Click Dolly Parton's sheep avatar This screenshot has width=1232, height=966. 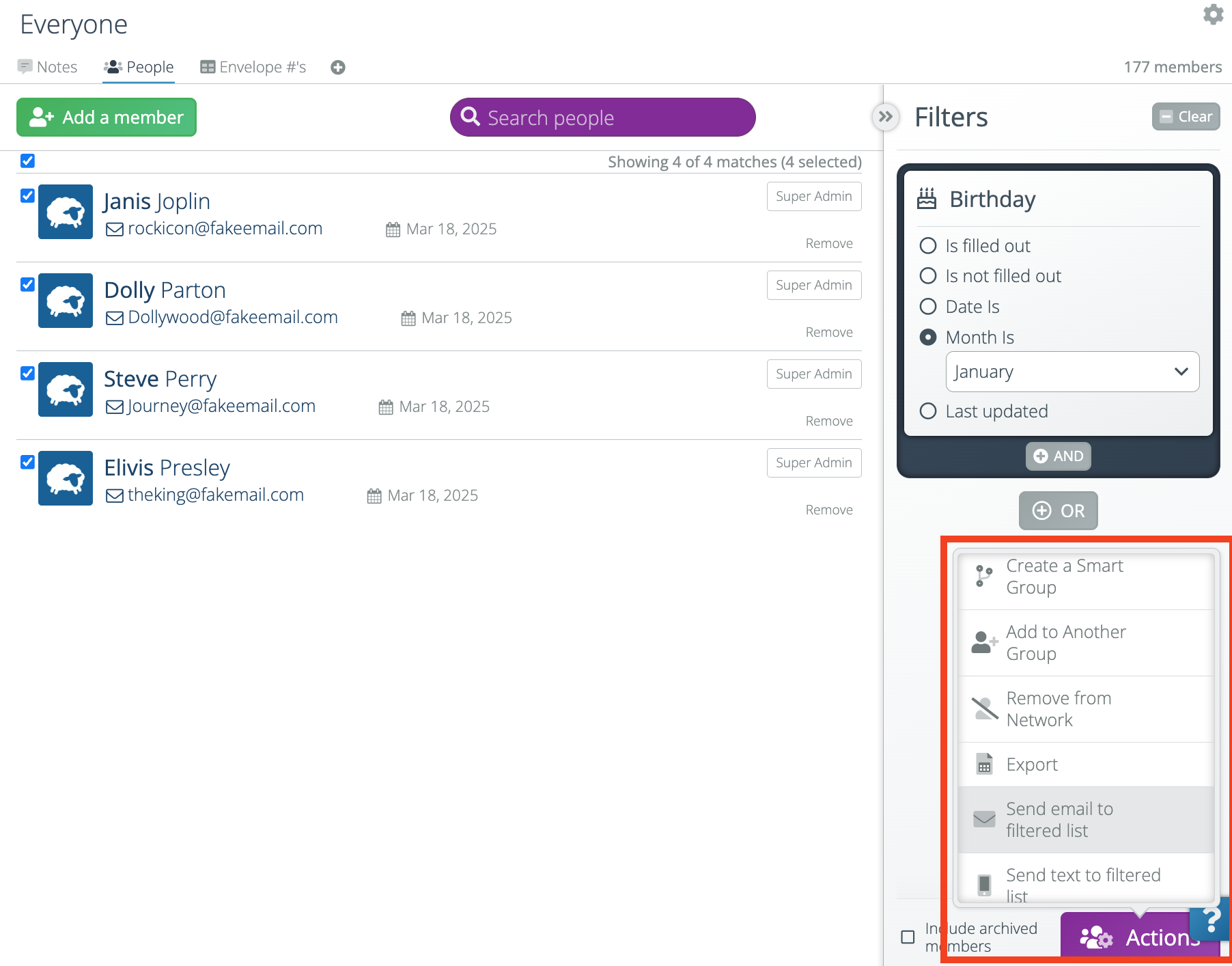pyautogui.click(x=66, y=301)
